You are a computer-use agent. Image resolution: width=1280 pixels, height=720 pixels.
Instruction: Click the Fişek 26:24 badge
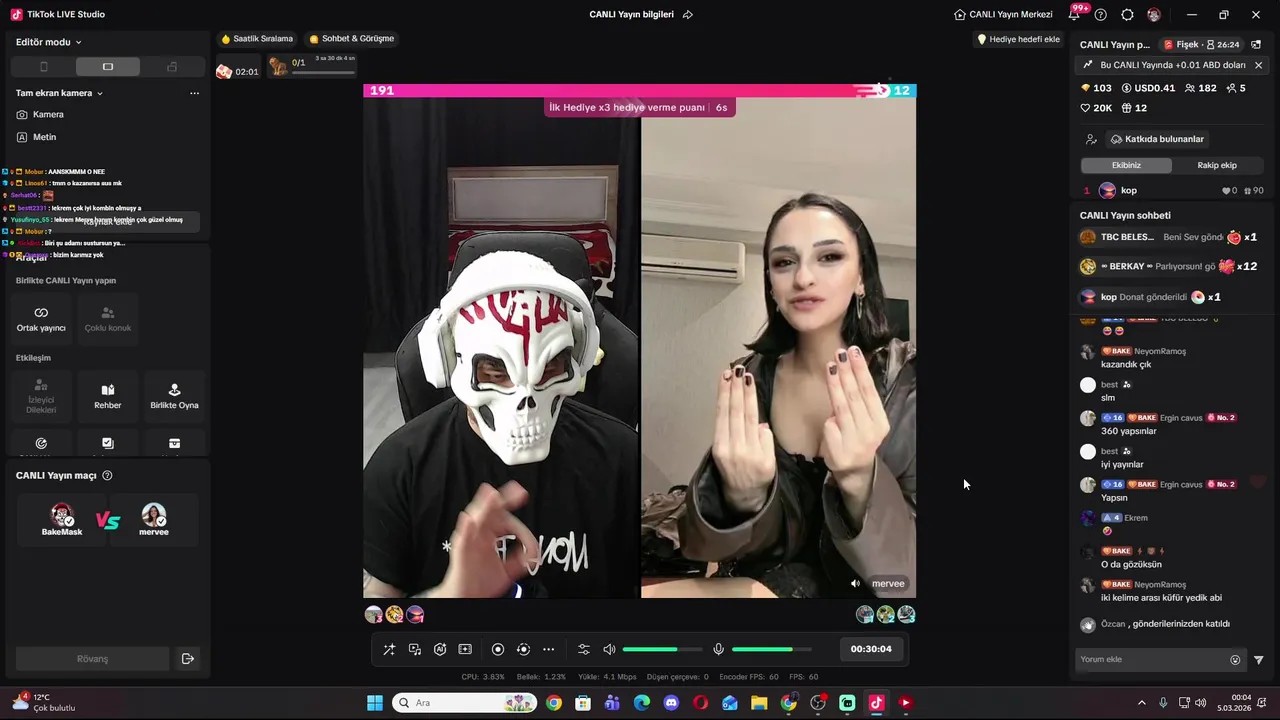(x=1201, y=45)
